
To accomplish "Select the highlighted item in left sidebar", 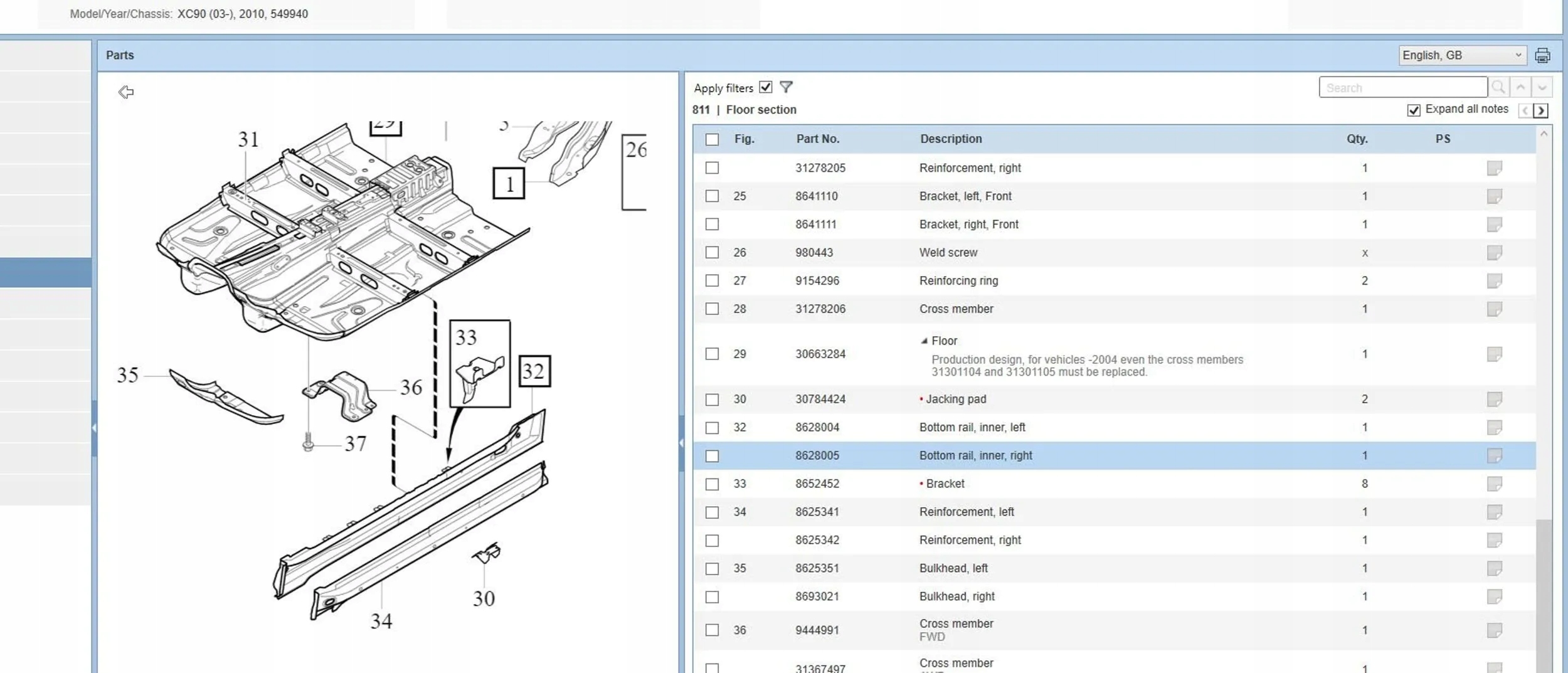I will 46,273.
